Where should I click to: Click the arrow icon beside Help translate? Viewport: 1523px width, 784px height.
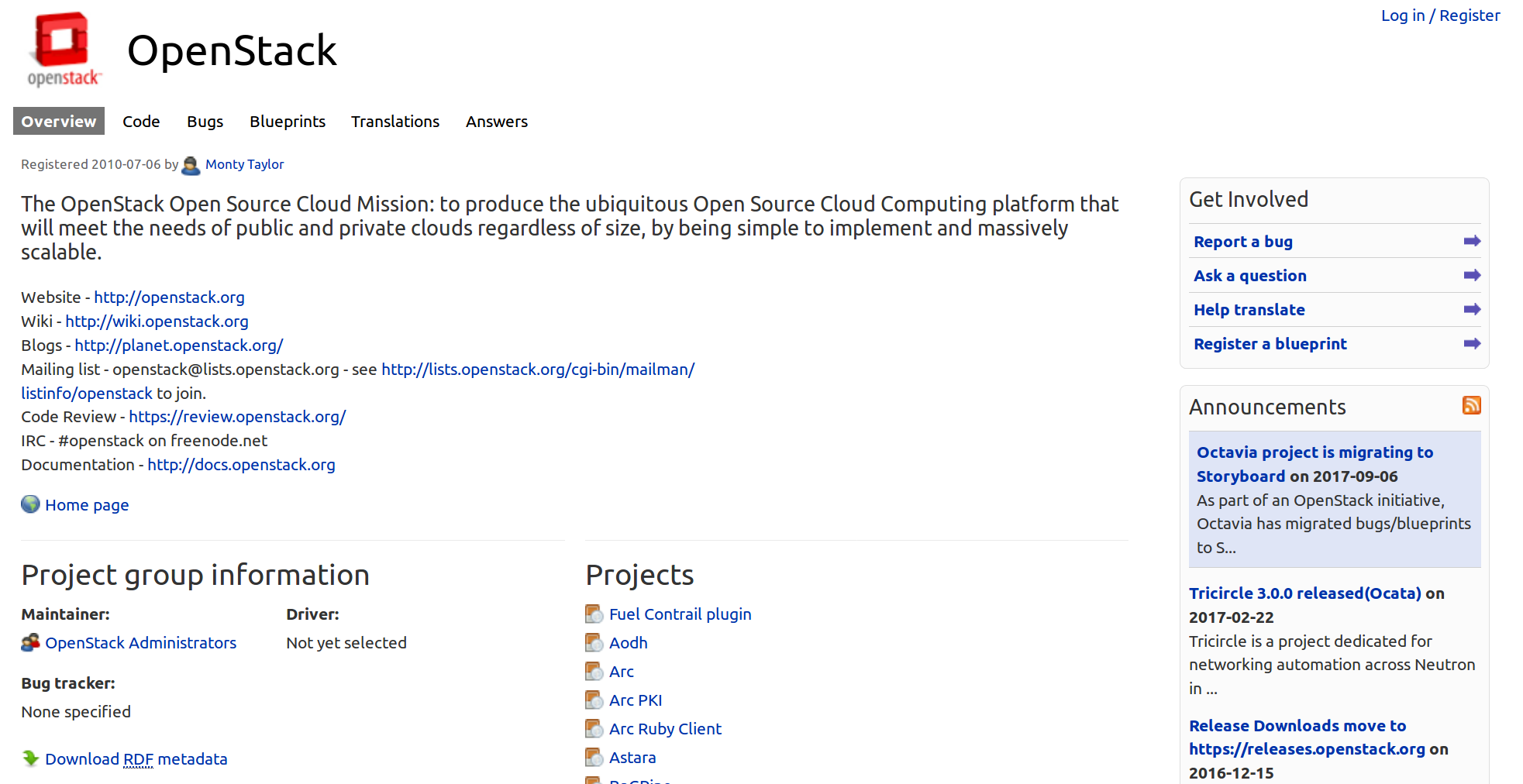coord(1471,309)
